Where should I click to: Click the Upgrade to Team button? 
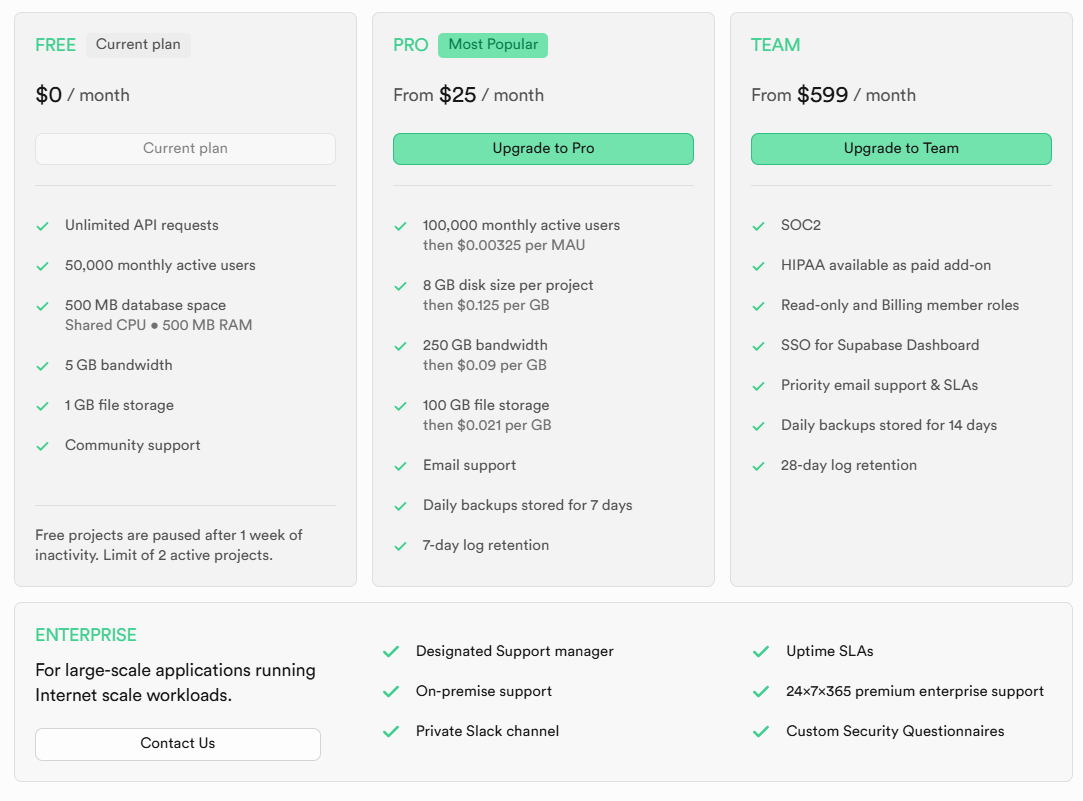coord(901,149)
